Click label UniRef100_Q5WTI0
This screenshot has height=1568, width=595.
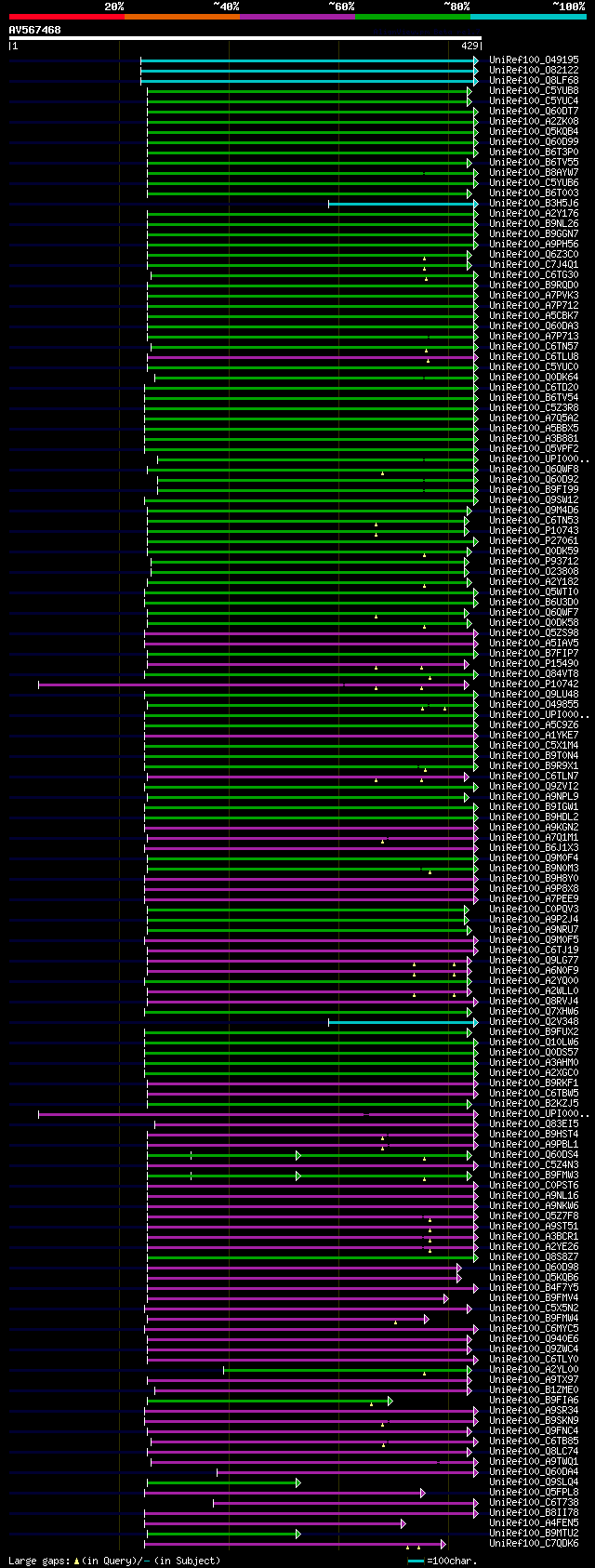[534, 591]
